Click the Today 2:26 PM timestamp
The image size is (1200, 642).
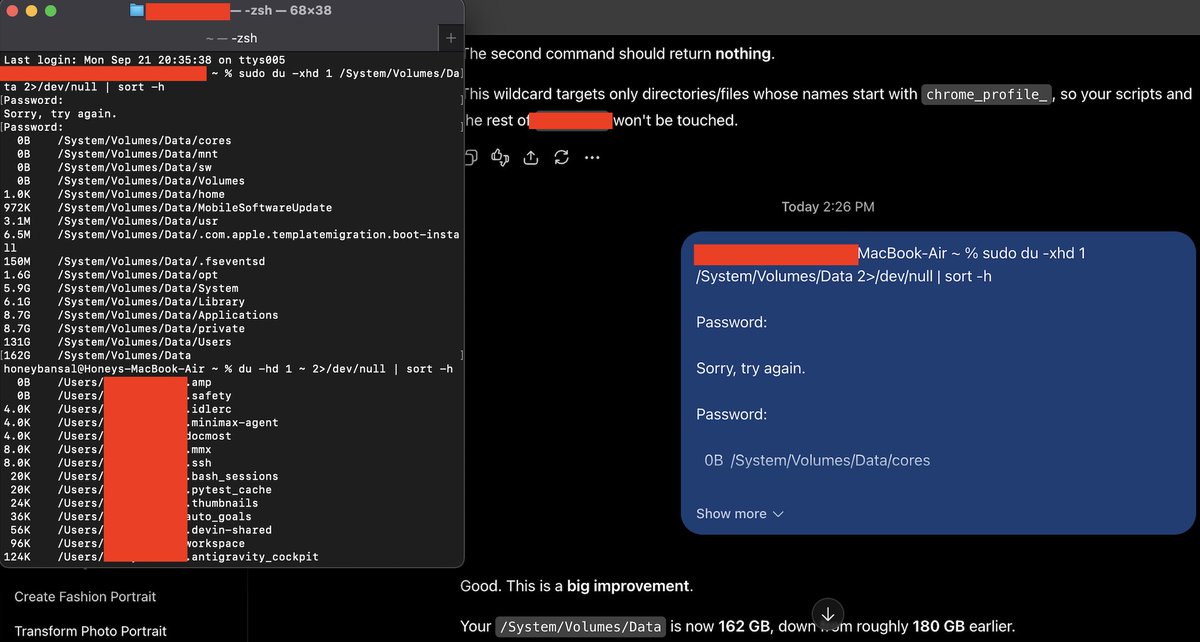pos(828,207)
